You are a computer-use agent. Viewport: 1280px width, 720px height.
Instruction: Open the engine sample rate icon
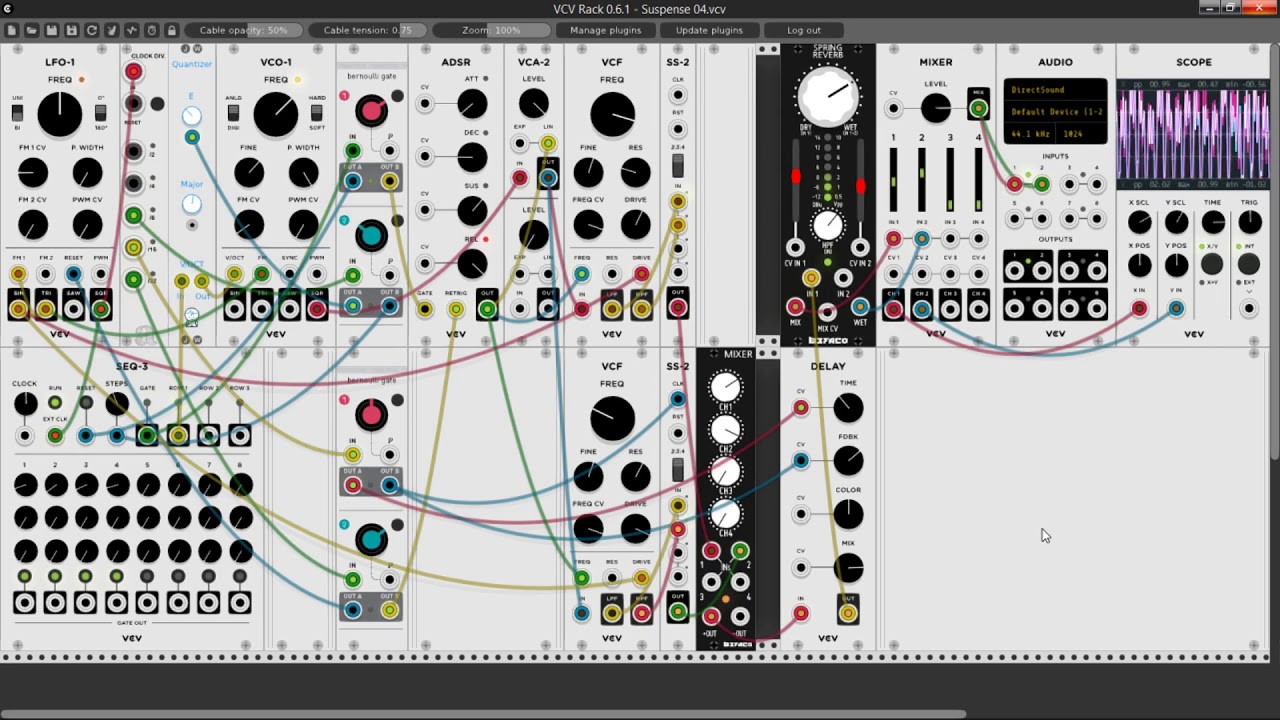click(x=152, y=30)
